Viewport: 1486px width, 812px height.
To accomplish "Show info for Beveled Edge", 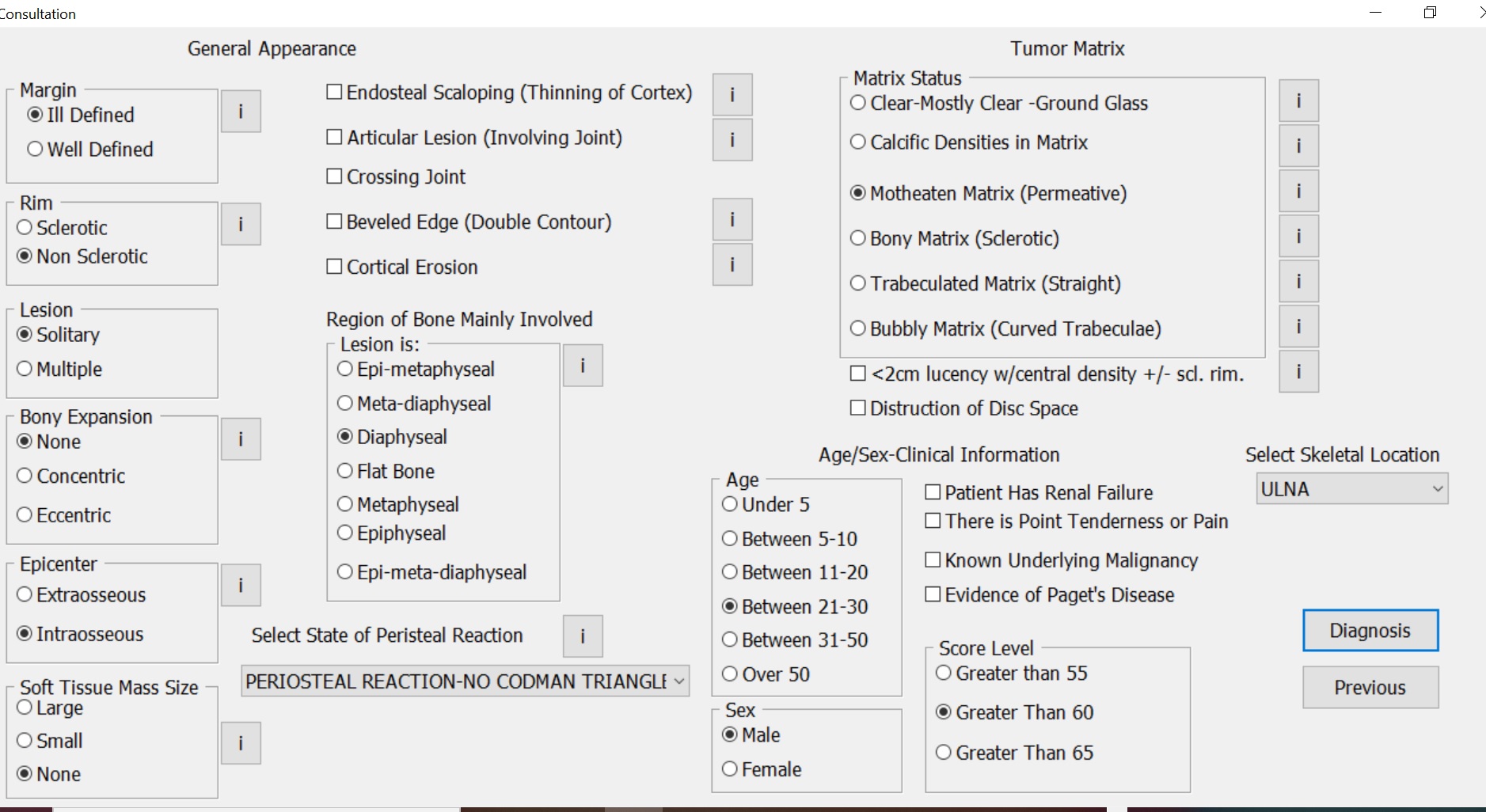I will [732, 219].
